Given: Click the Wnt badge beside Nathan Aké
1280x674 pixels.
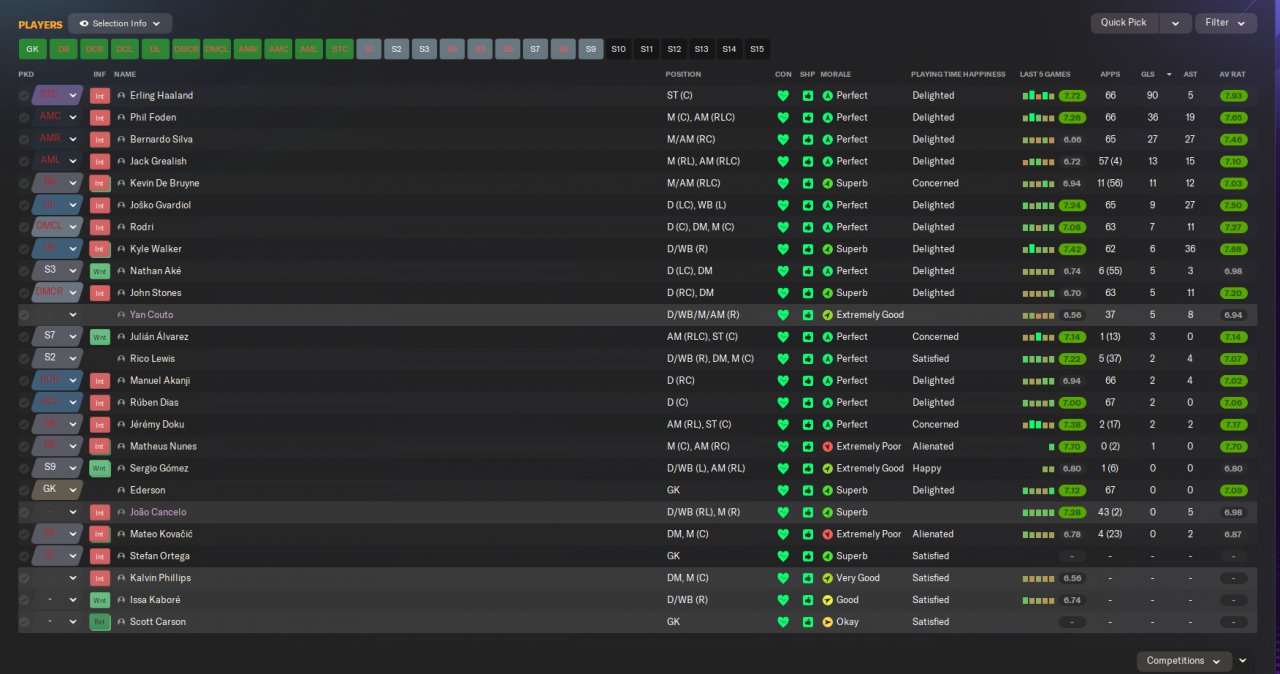Looking at the screenshot, I should 100,271.
